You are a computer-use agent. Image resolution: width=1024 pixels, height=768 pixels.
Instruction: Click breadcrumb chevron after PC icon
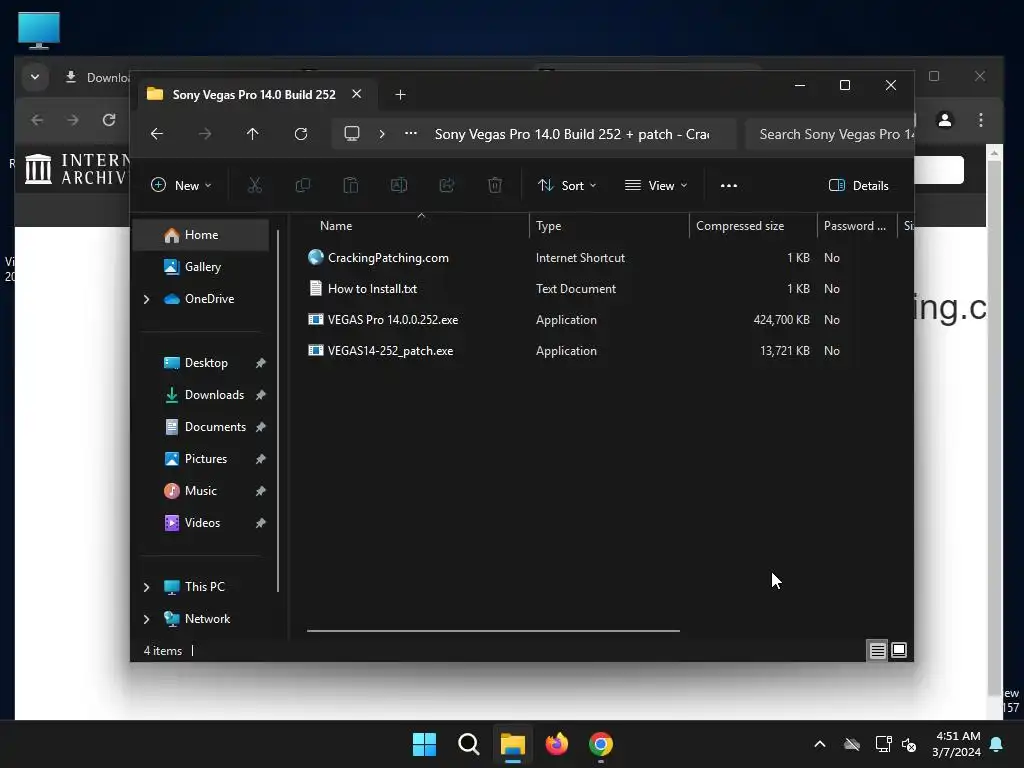click(382, 134)
